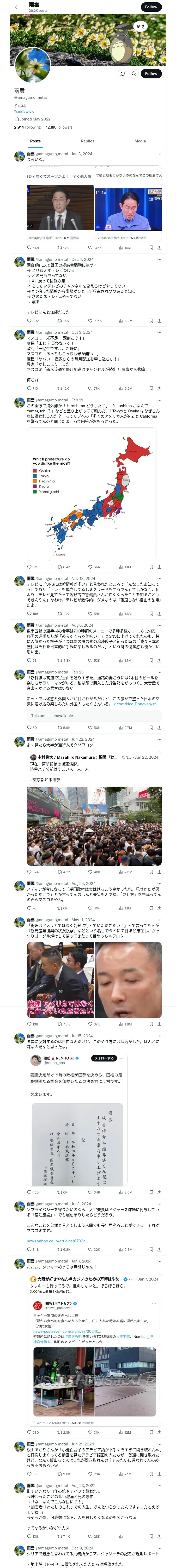Switch to the Replies tab
This screenshot has width=176, height=1568.
tap(87, 141)
